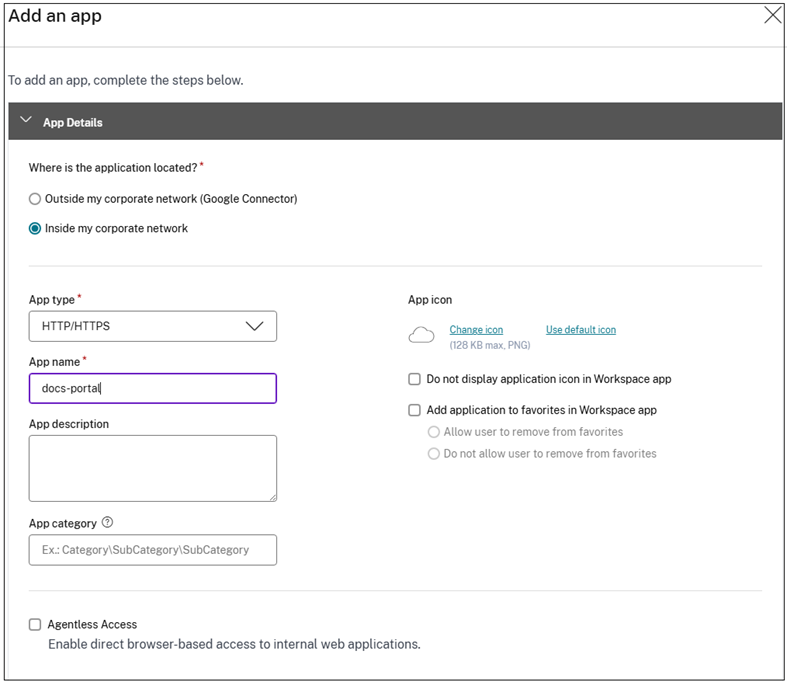The height and width of the screenshot is (682, 787).
Task: Open the App type dropdown
Action: tap(153, 326)
